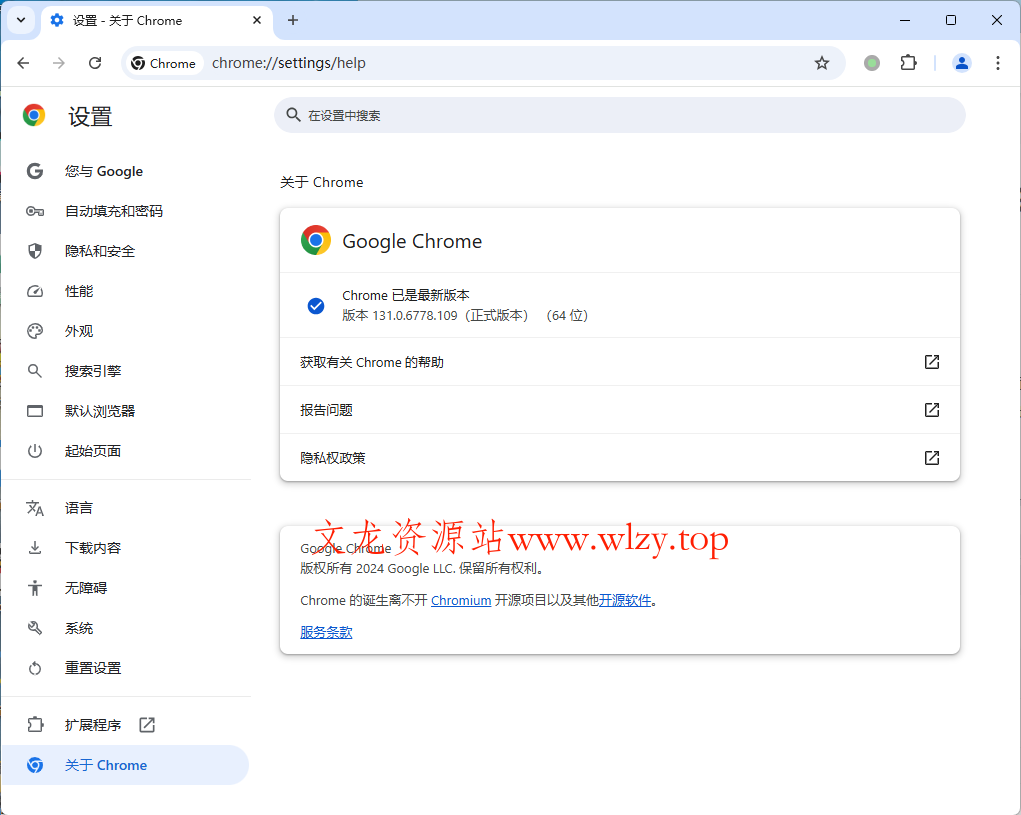Open the 报告问题 external link arrow
This screenshot has height=815, width=1021.
(931, 410)
